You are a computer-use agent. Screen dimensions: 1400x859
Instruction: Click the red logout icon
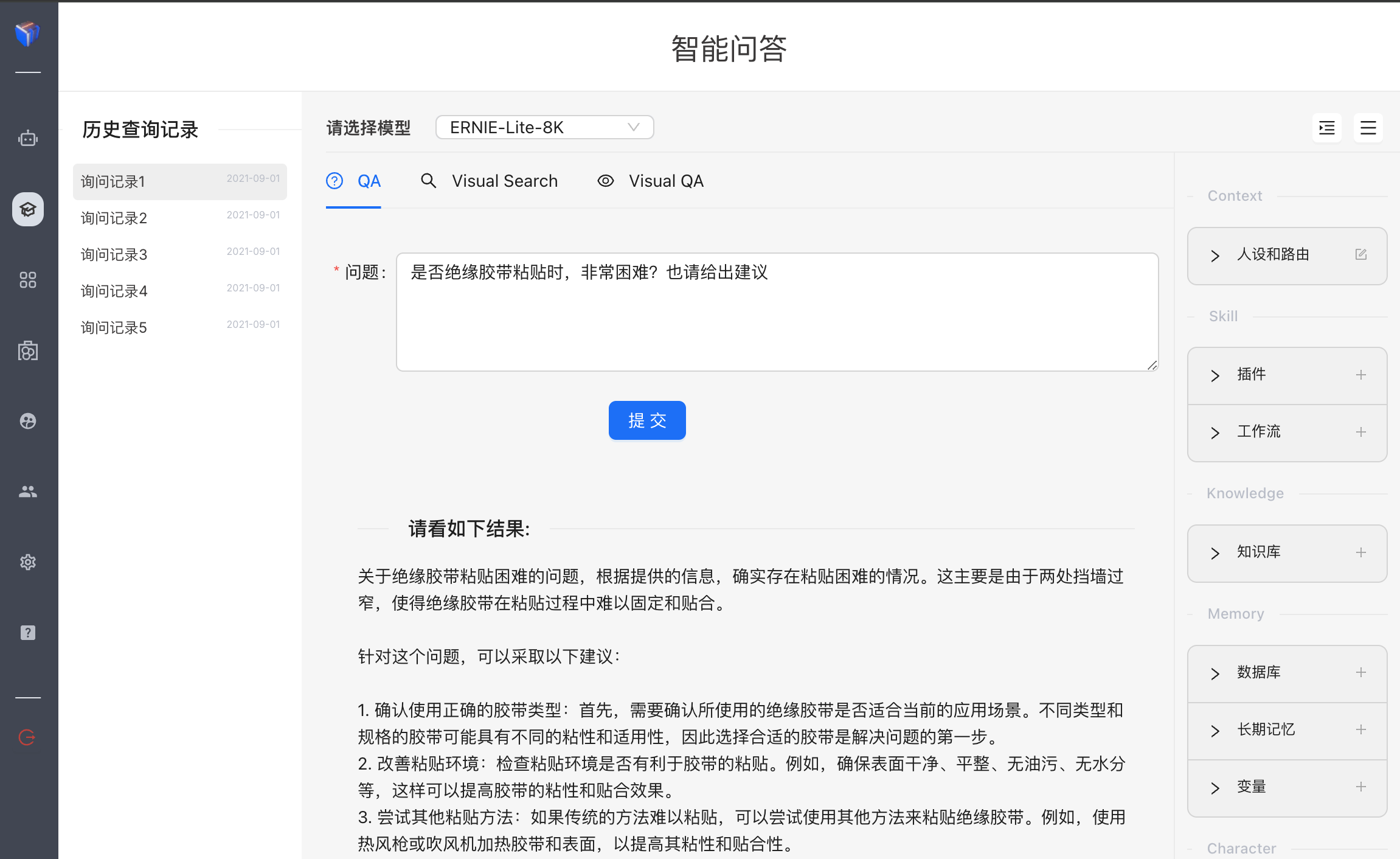point(28,737)
